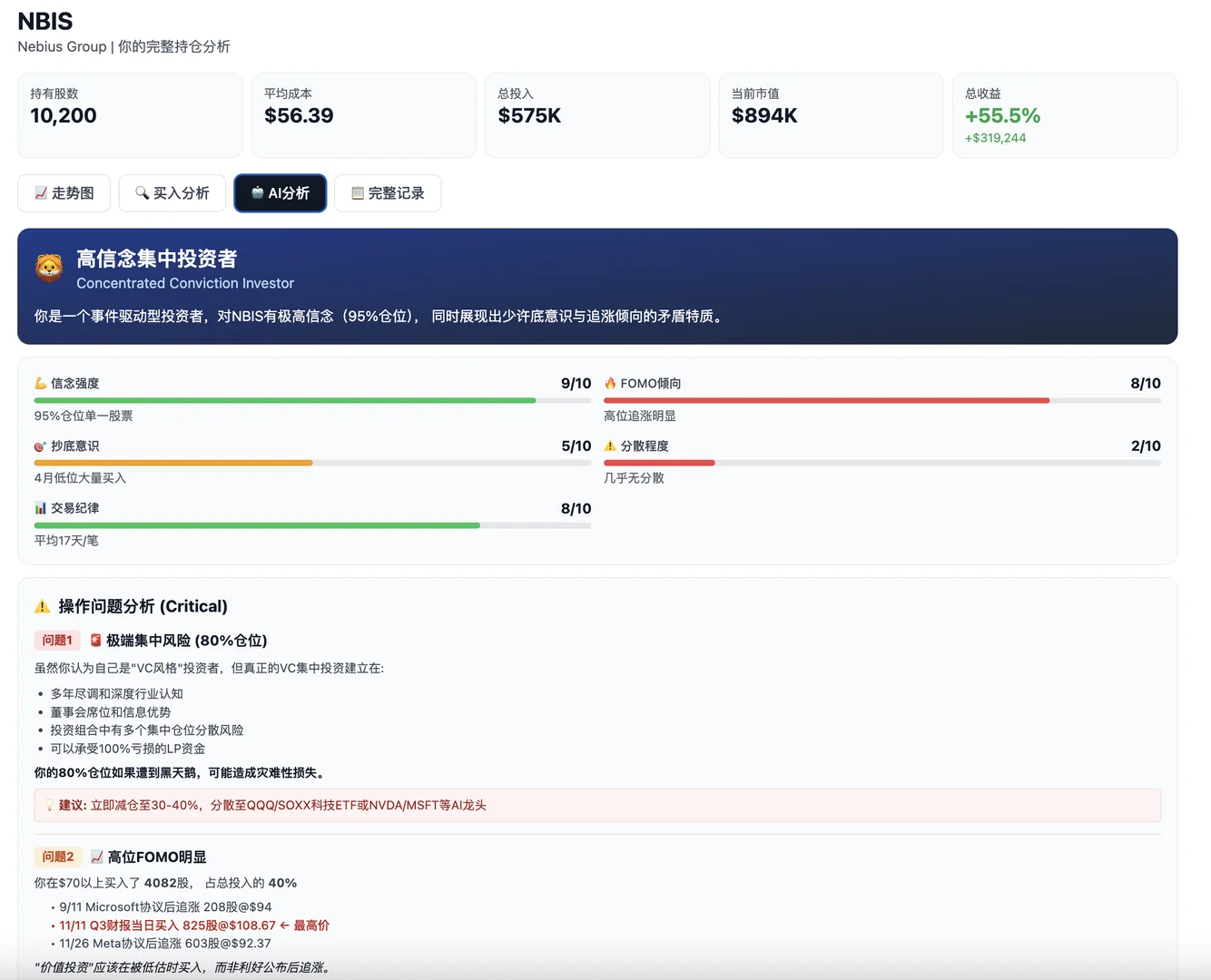
Task: Click the siren icon beside 极端集中风险
Action: point(95,640)
